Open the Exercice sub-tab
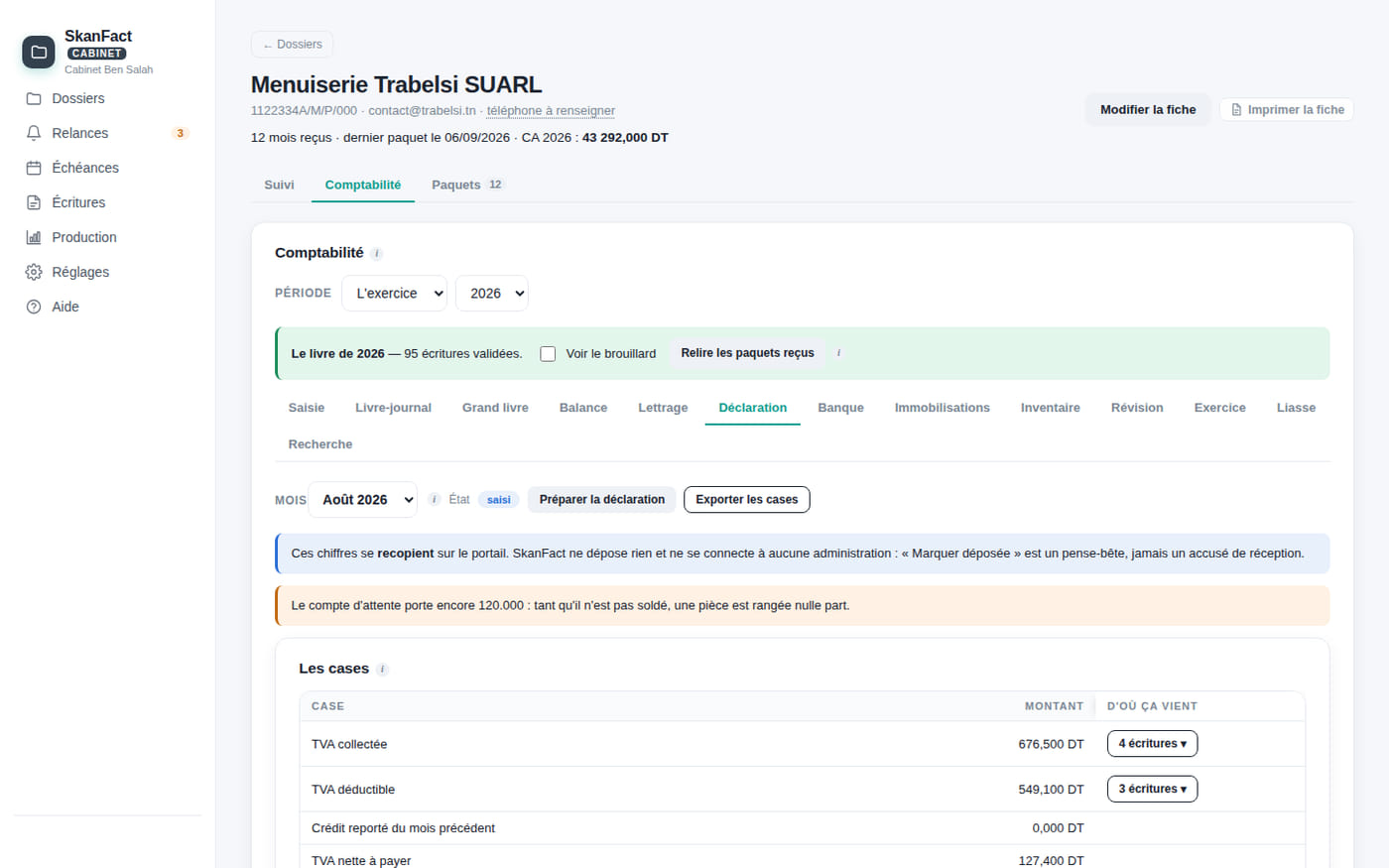This screenshot has height=868, width=1389. point(1220,408)
